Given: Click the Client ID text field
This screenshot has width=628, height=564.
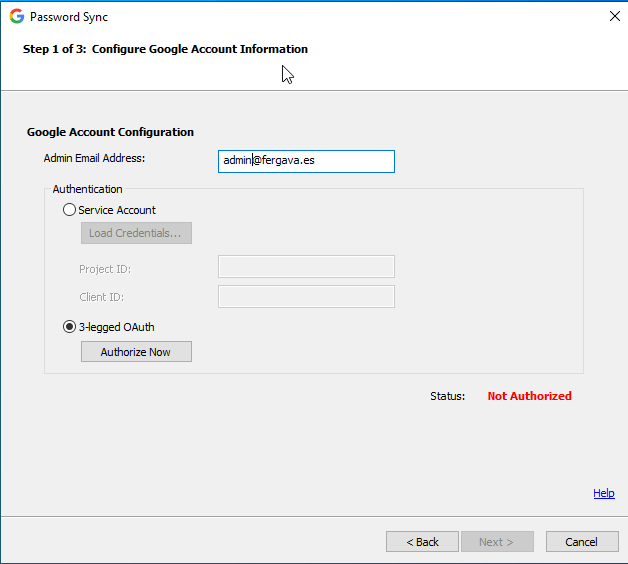Looking at the screenshot, I should [x=306, y=297].
